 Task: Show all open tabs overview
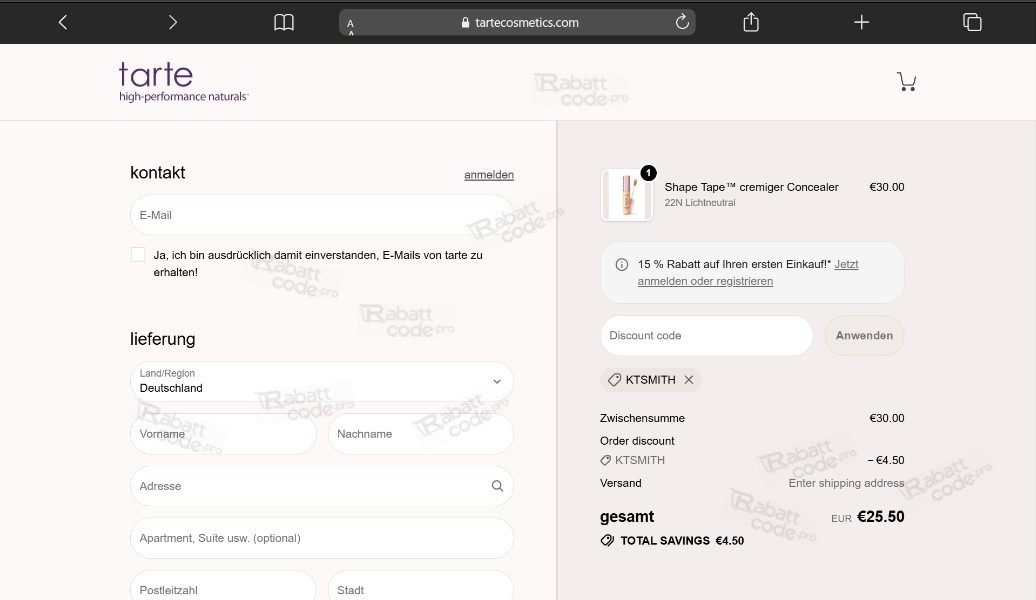[971, 22]
